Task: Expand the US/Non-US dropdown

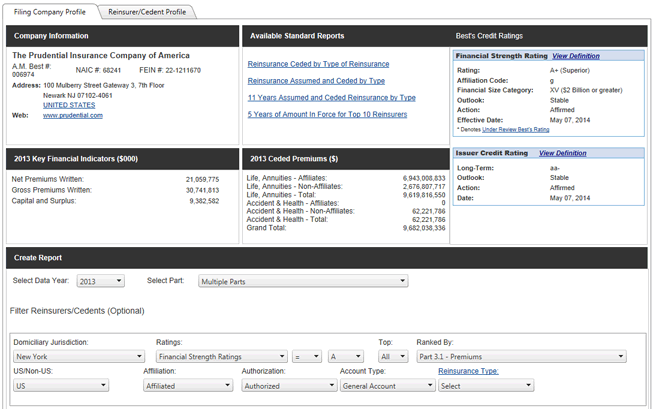Action: click(61, 386)
